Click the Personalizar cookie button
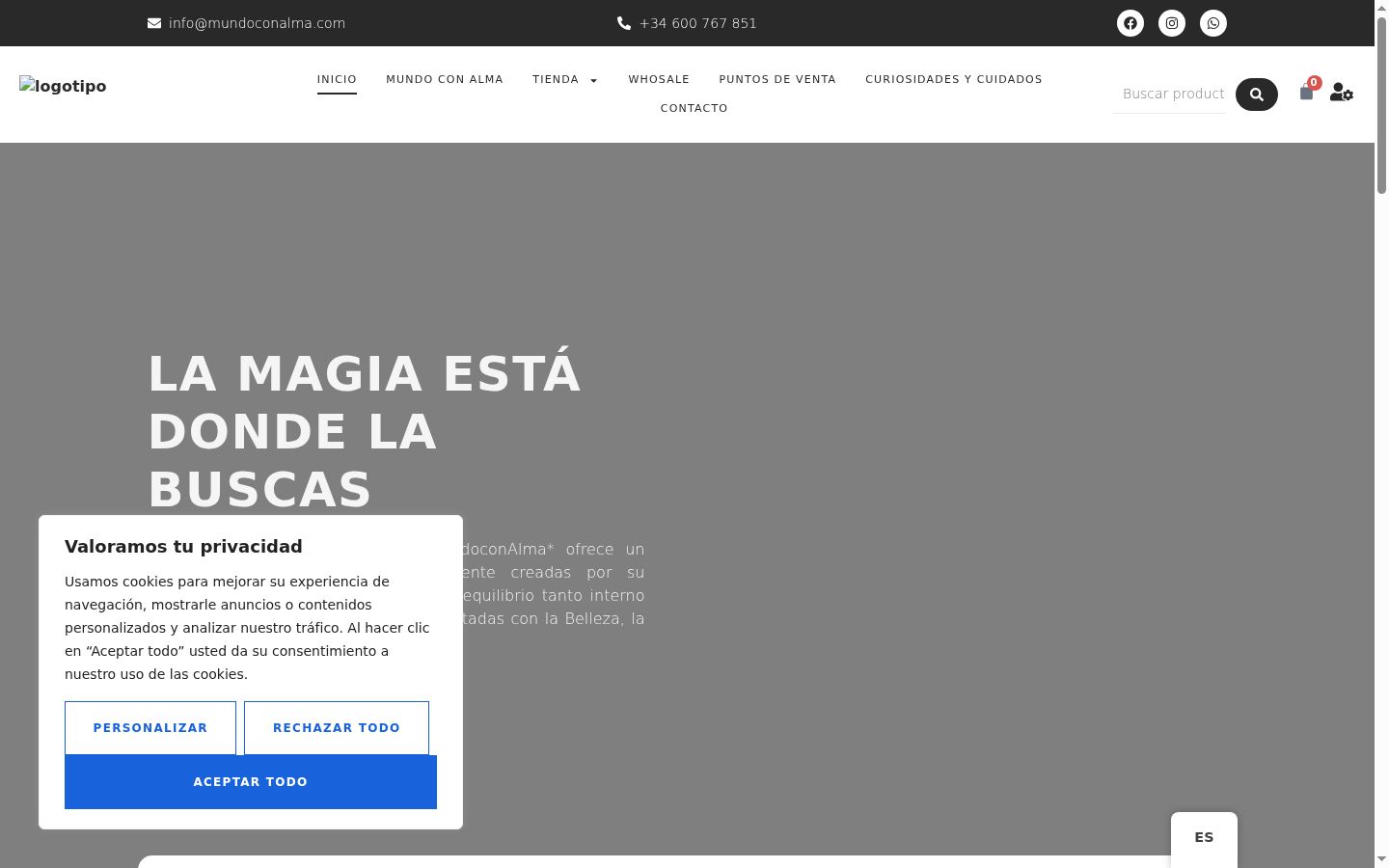 [x=150, y=728]
